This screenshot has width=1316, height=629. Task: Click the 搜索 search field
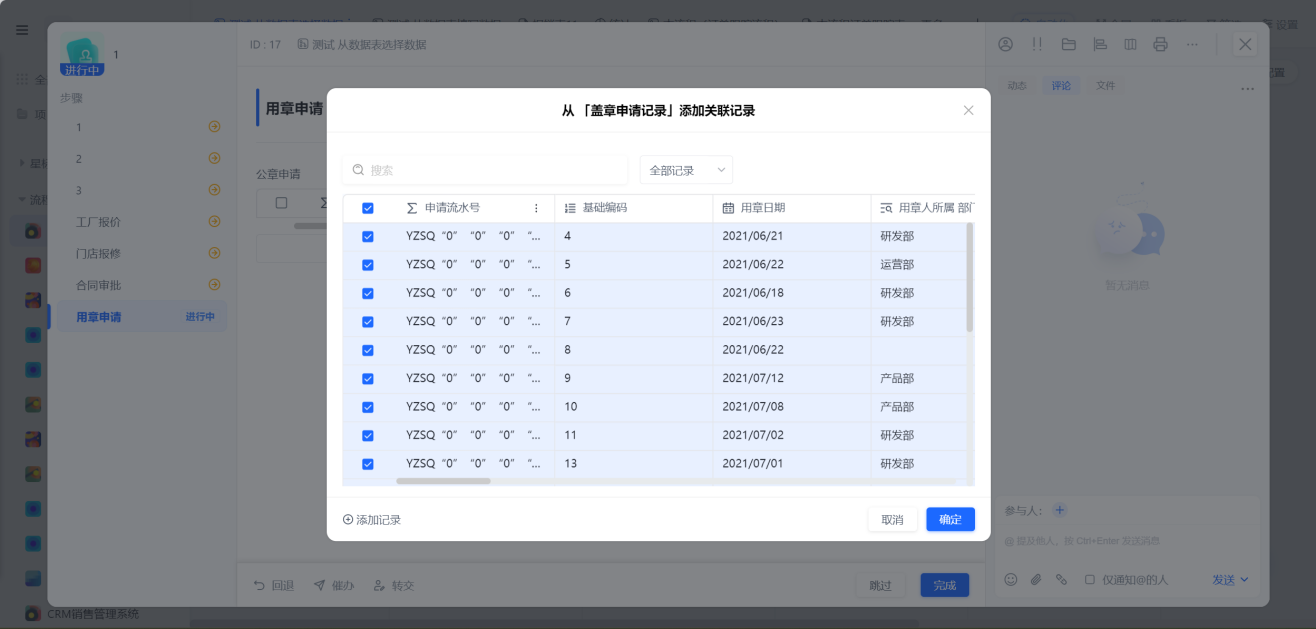[485, 170]
